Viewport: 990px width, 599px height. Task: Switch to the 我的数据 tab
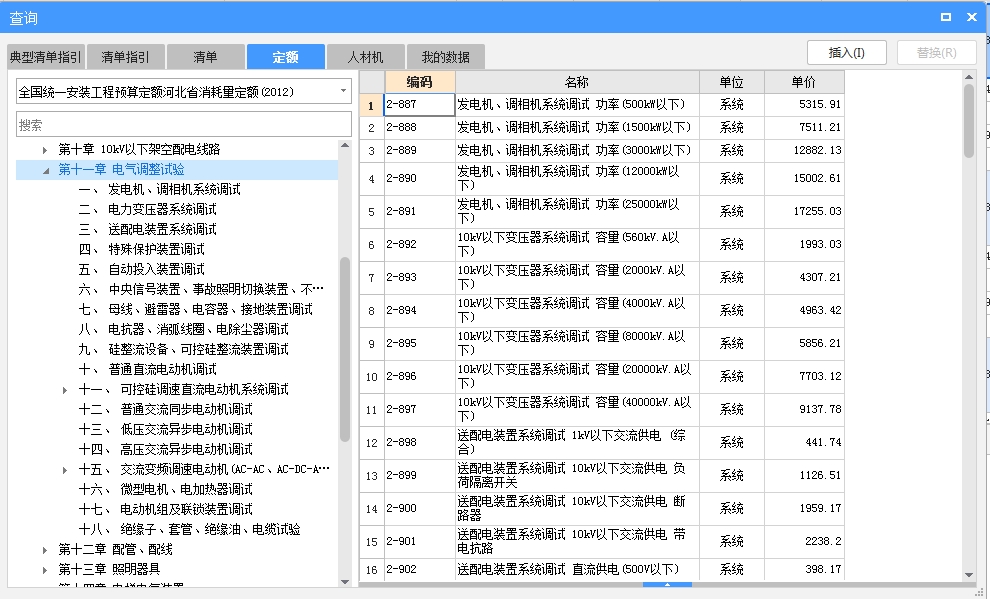coord(445,57)
